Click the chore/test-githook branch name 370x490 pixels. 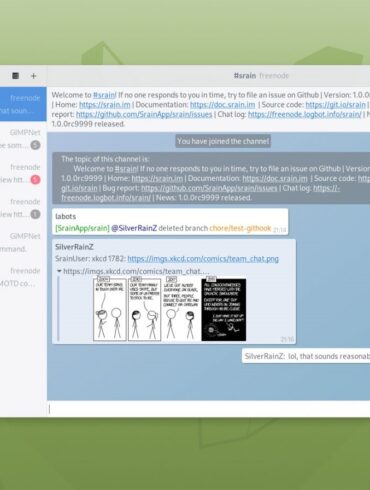[240, 228]
